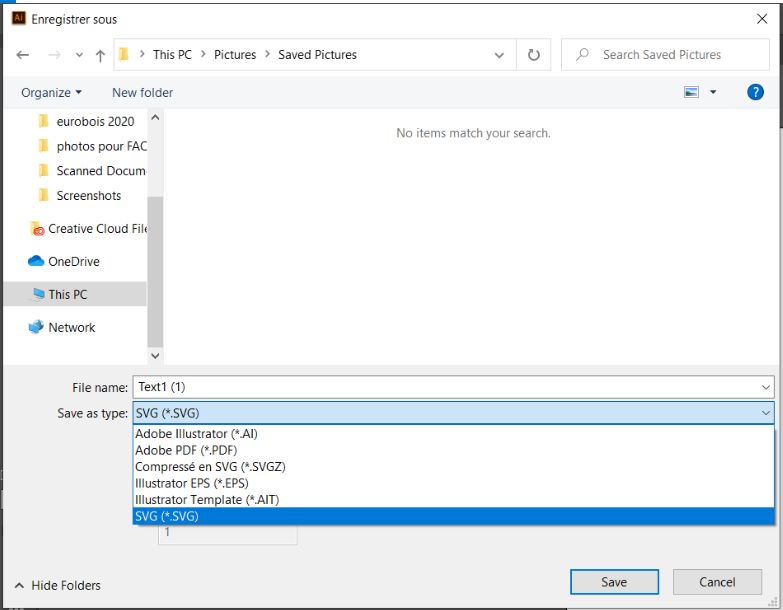Click the Change your view icon

(x=691, y=92)
